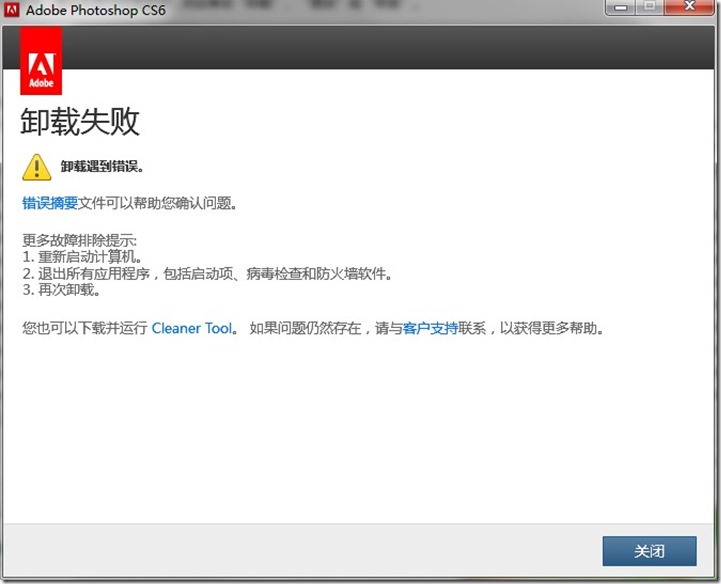Click the yellow warning triangle icon
This screenshot has height=584, width=721.
click(37, 167)
